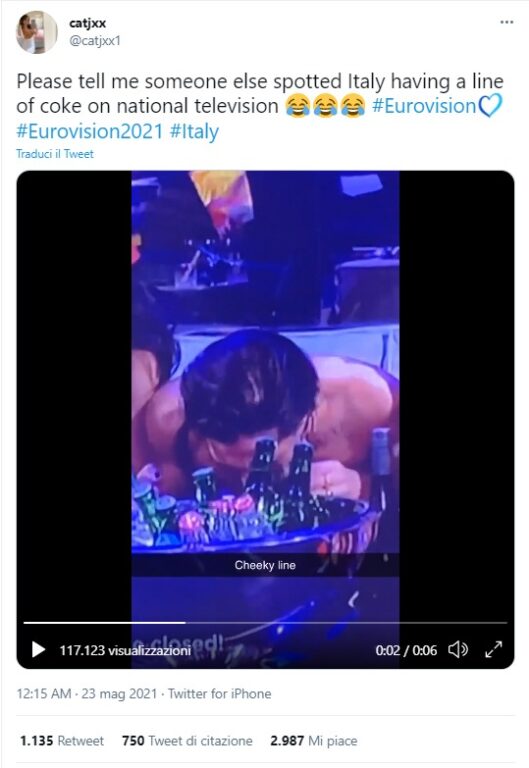Open the three-dot more options menu
The image size is (529, 768).
(x=506, y=22)
